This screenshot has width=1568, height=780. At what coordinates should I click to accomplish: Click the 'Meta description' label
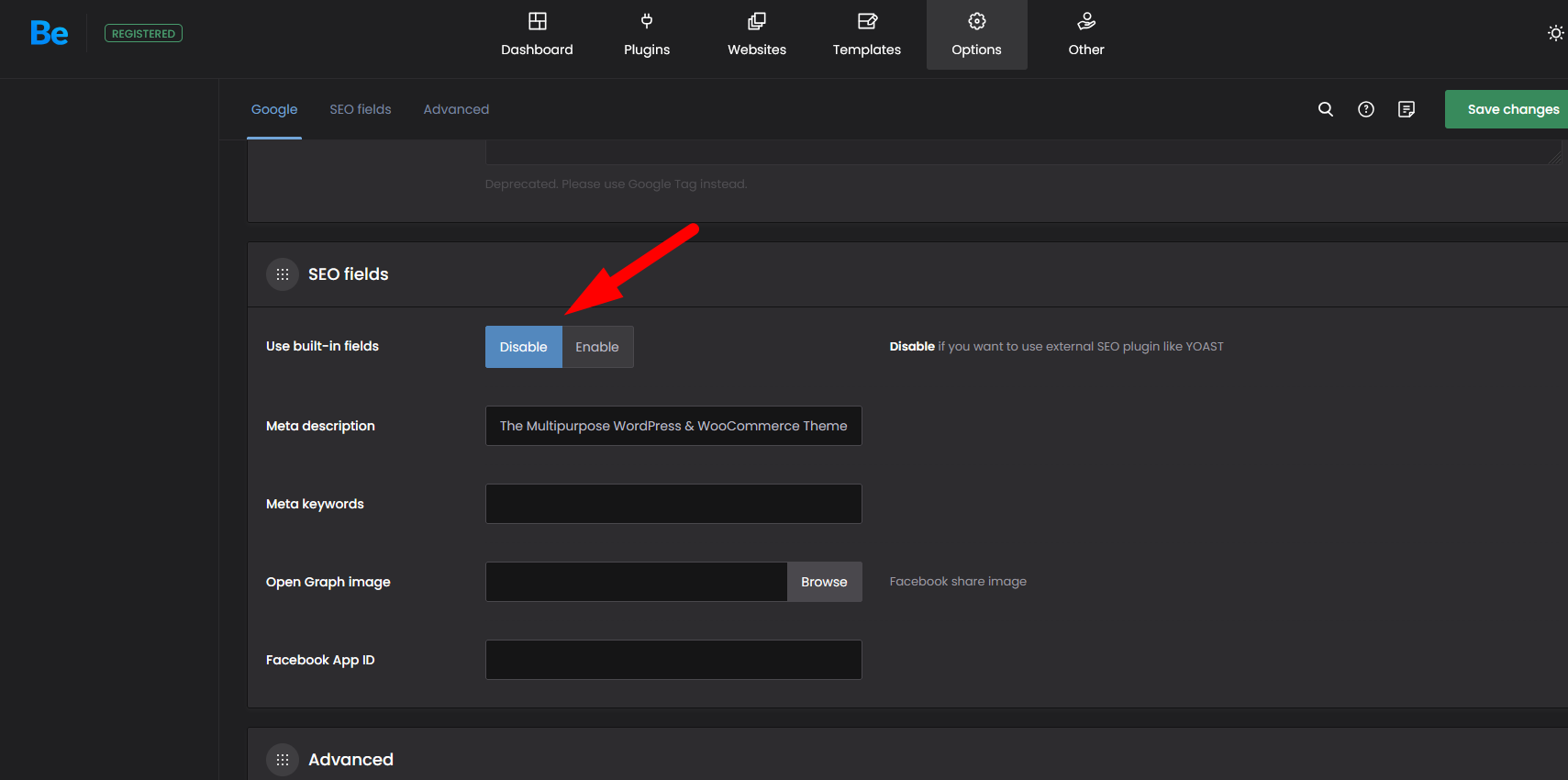(320, 426)
